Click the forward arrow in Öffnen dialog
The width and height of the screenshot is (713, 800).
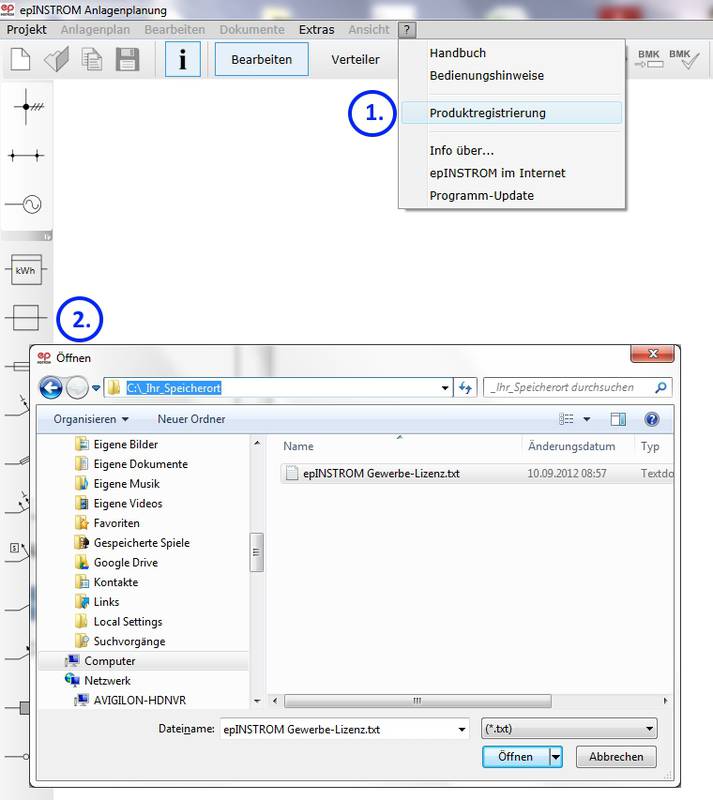coord(78,388)
